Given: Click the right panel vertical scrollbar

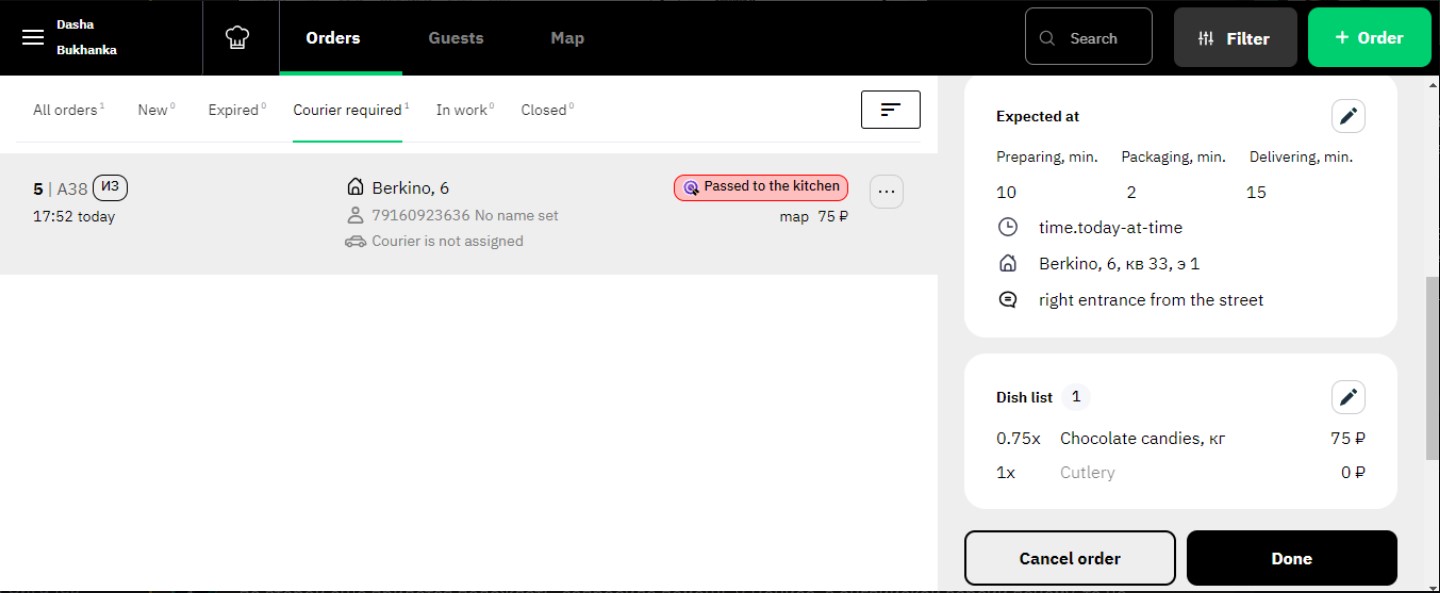Looking at the screenshot, I should (x=1431, y=369).
